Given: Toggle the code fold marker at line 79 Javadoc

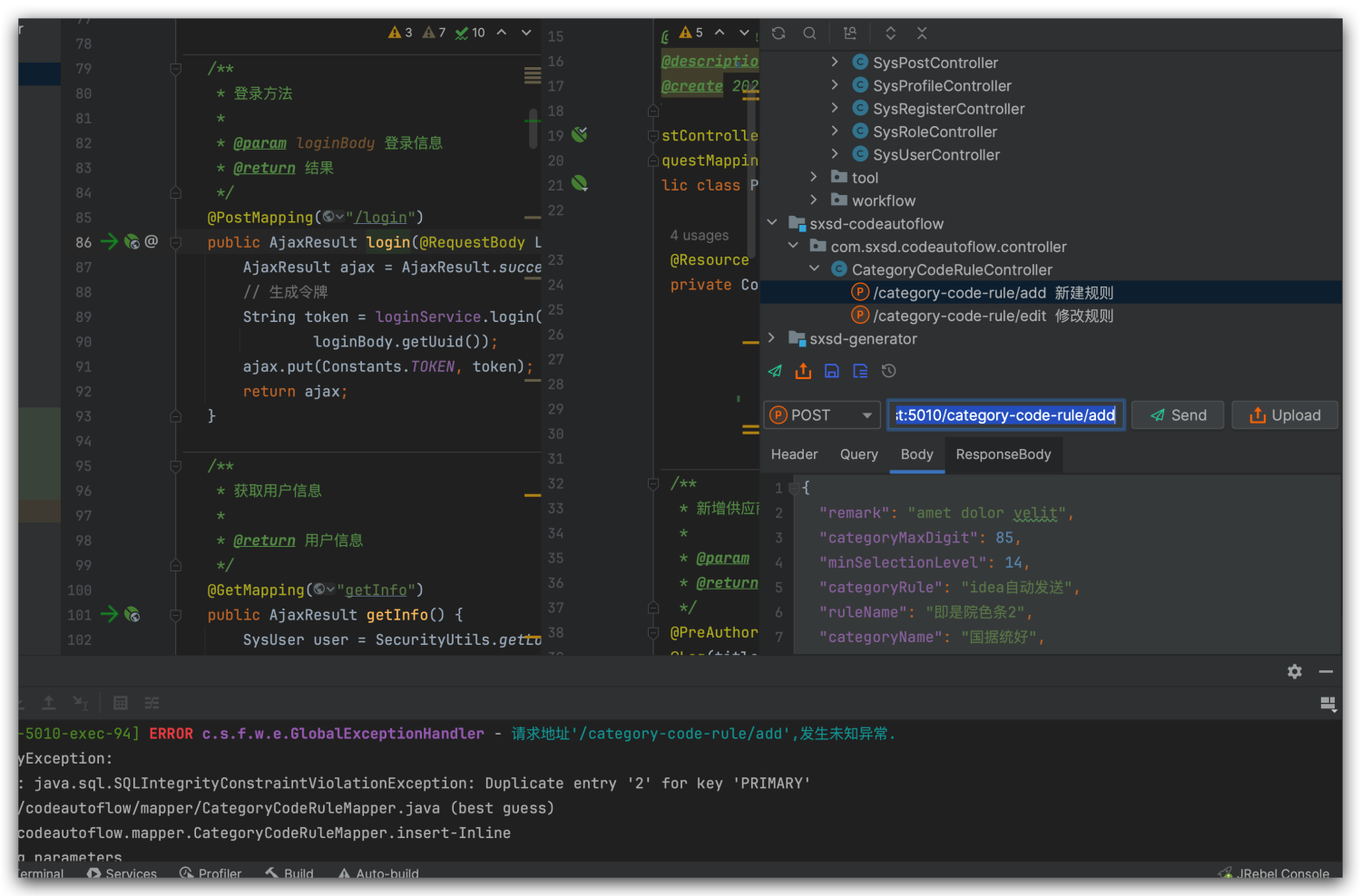Looking at the screenshot, I should [x=176, y=69].
